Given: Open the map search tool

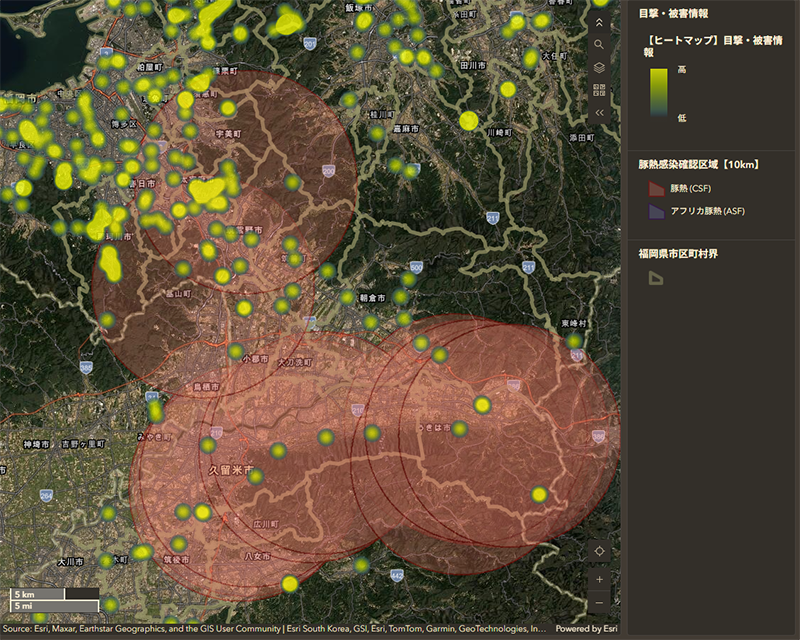Looking at the screenshot, I should point(599,44).
